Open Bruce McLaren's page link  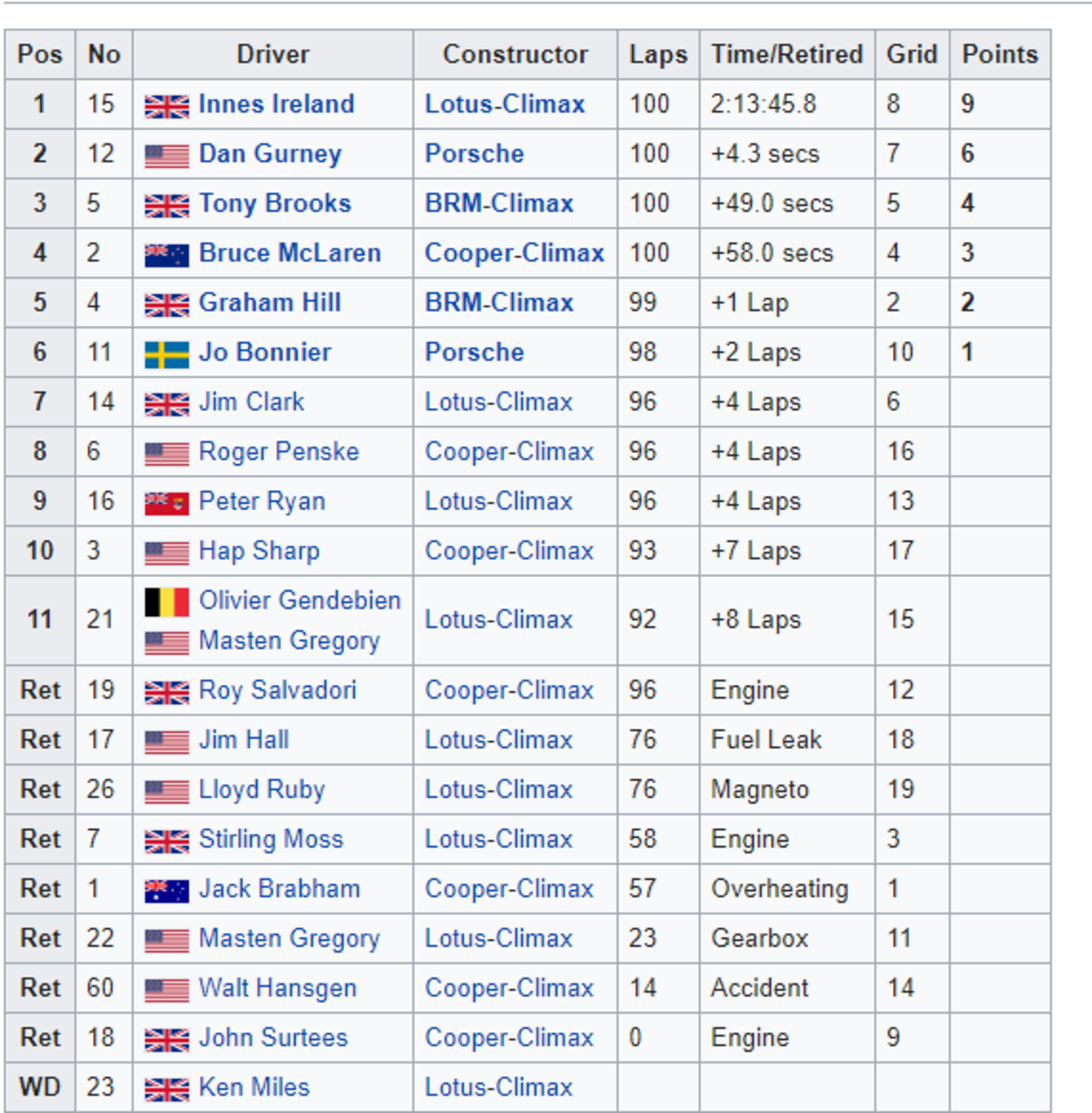pyautogui.click(x=290, y=252)
